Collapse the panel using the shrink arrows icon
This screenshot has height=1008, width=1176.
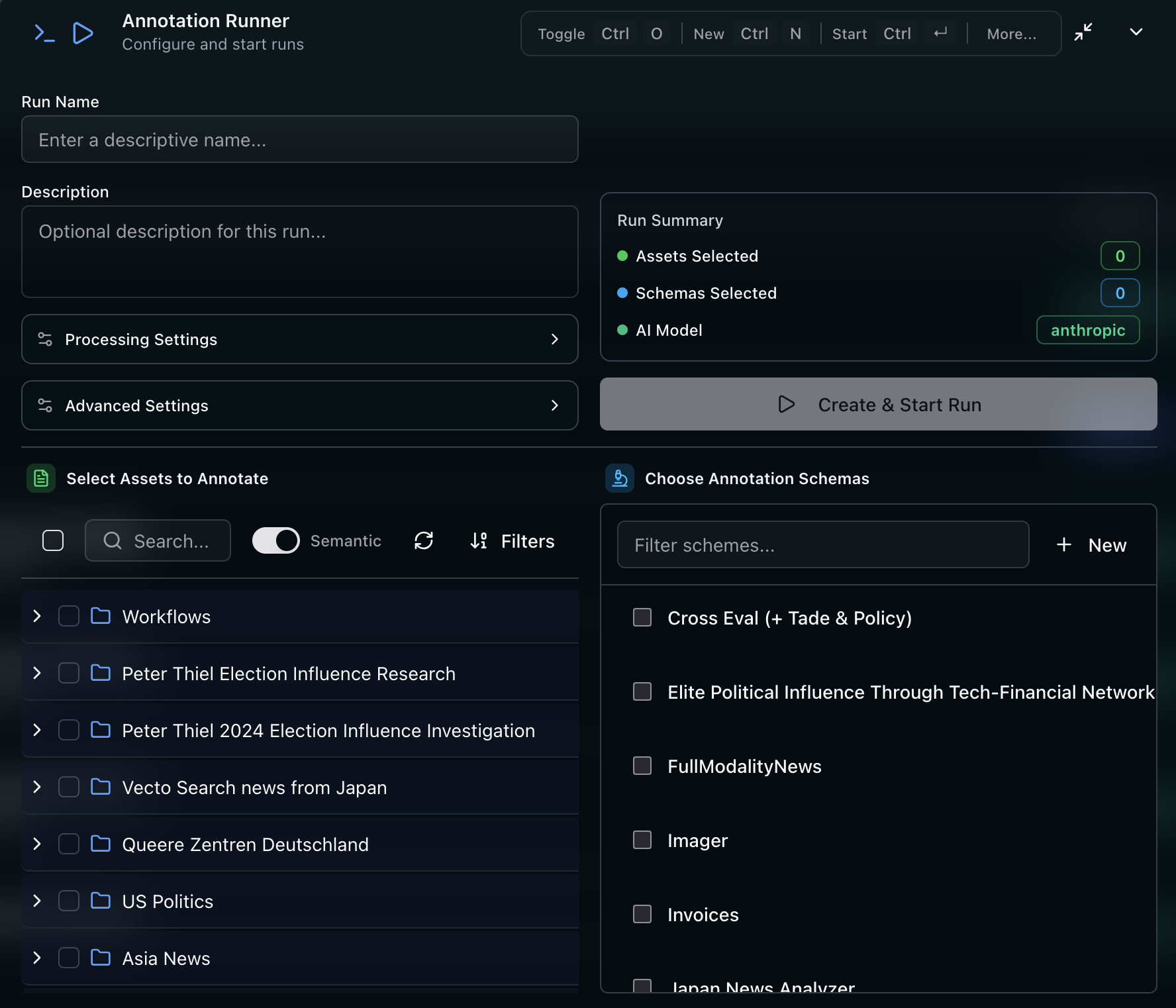[1084, 32]
